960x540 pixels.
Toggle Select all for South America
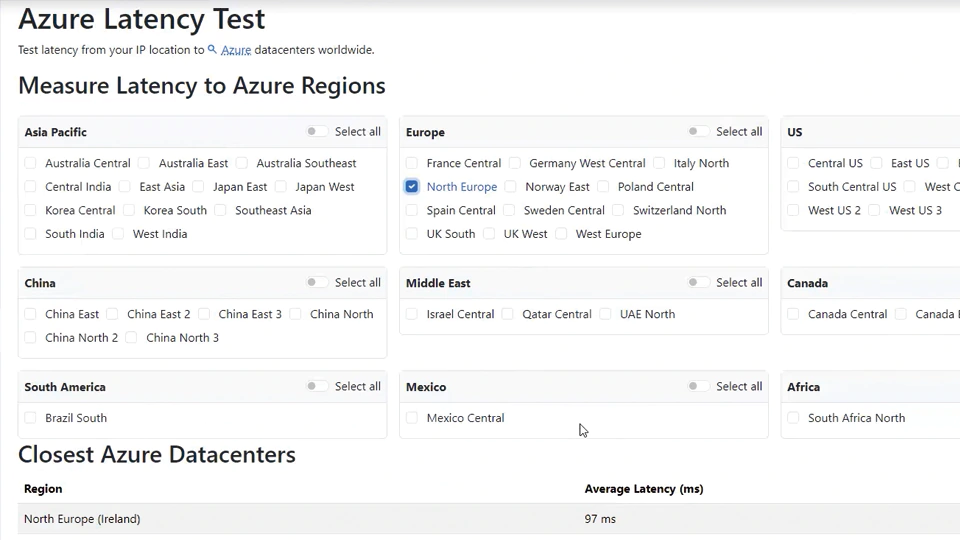click(x=317, y=386)
